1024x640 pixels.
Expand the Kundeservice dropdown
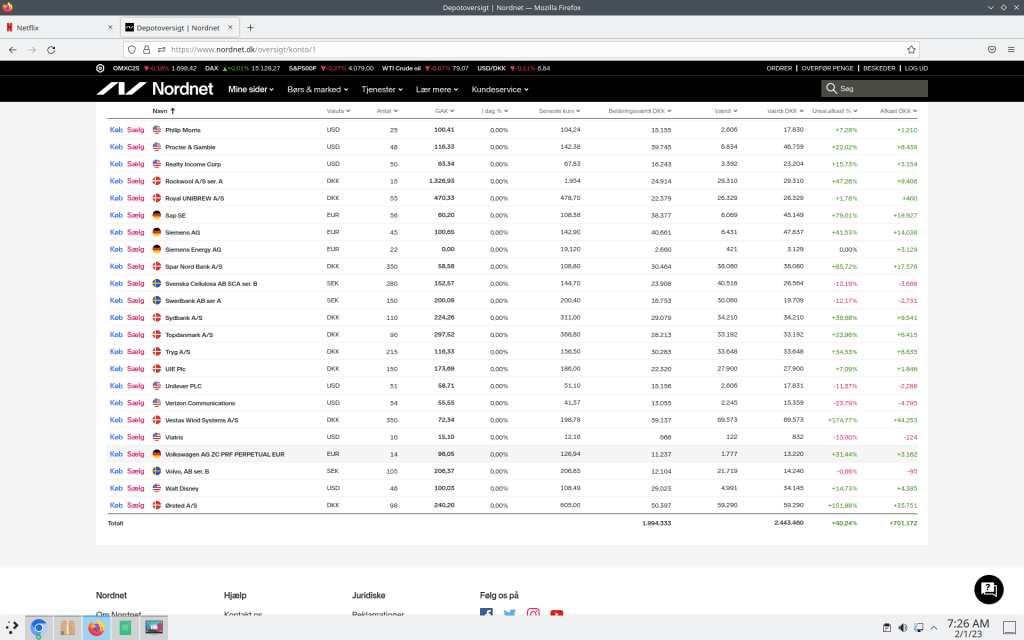[x=503, y=89]
